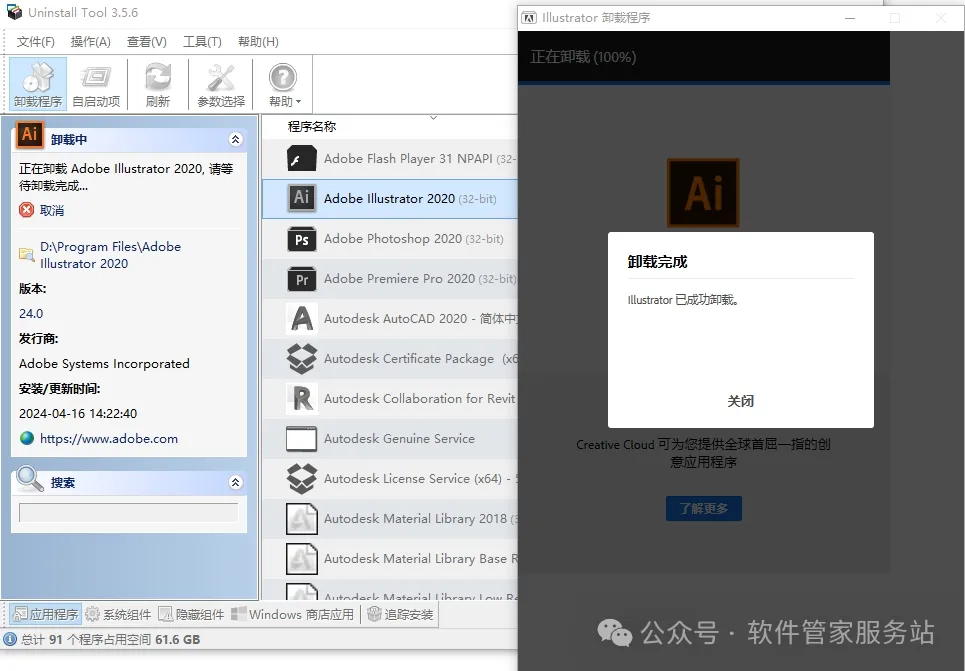Click the Illustrator uninstaller title bar icon

click(x=529, y=18)
